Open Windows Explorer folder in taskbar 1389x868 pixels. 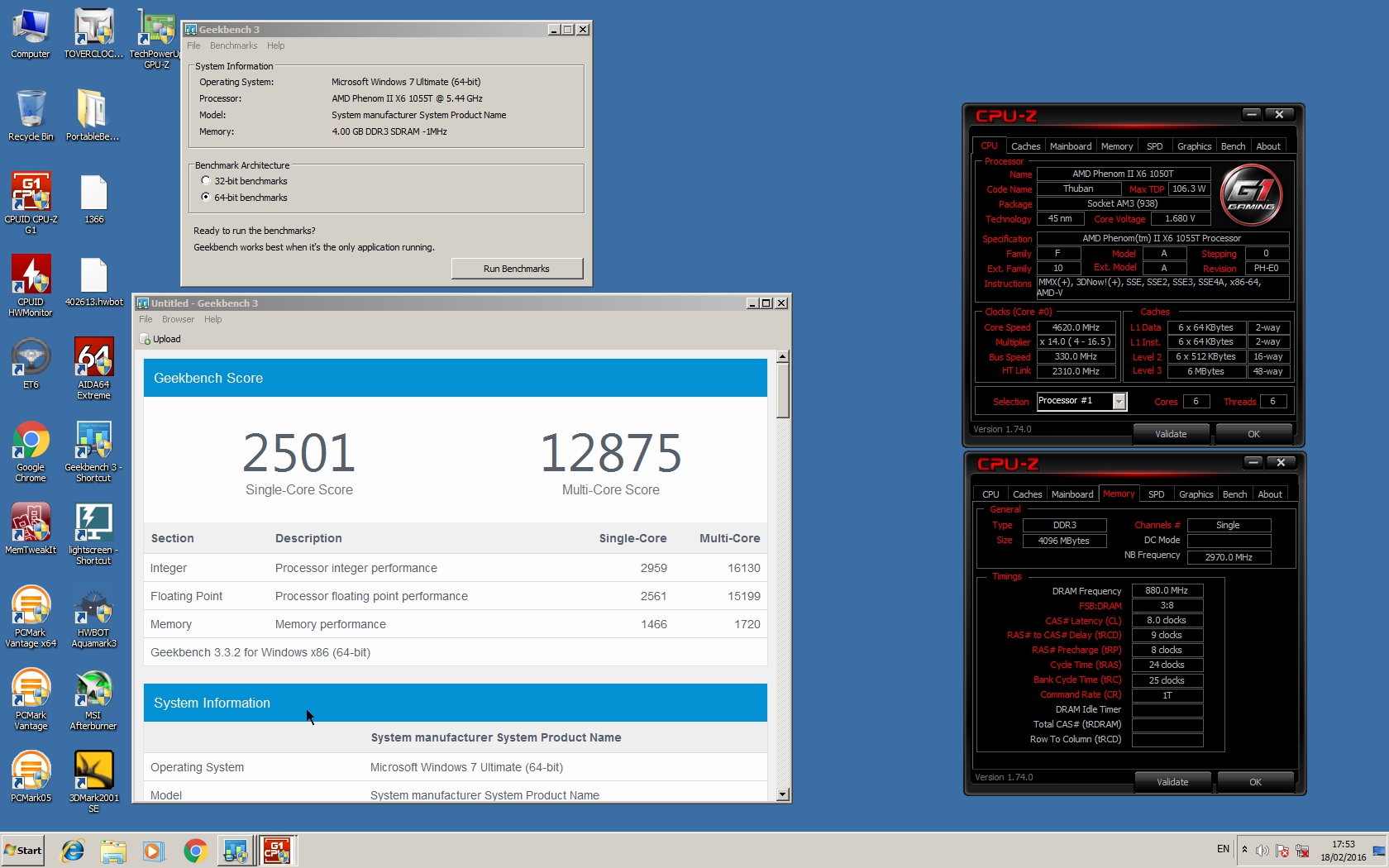(113, 851)
